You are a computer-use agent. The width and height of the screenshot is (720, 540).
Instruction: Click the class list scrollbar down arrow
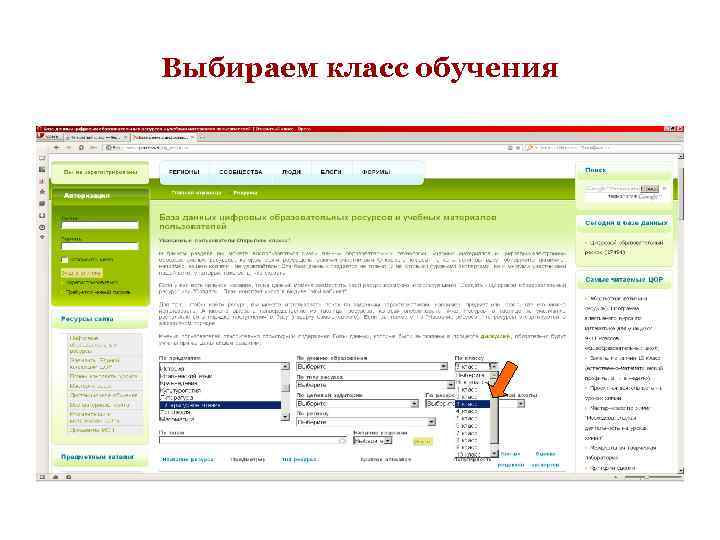(x=494, y=454)
